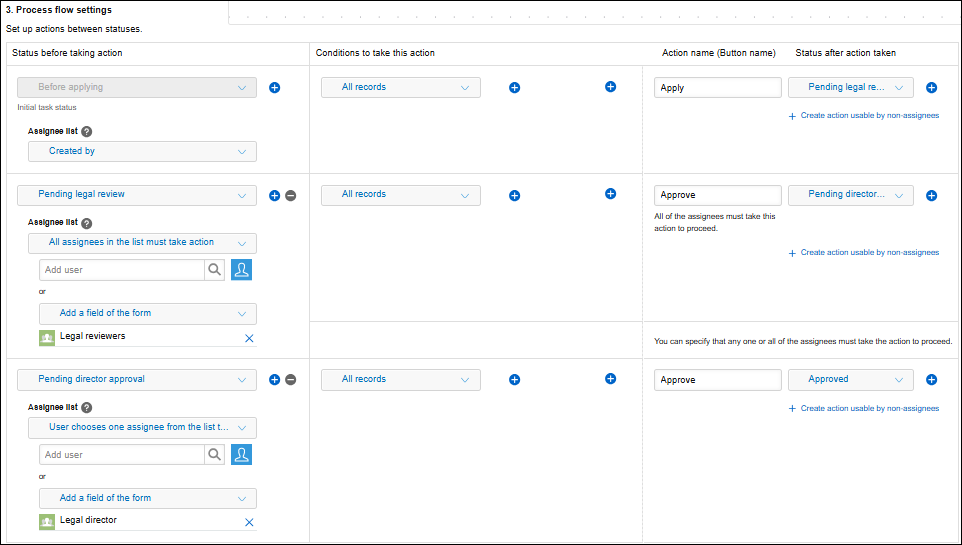This screenshot has height=545, width=962.
Task: Delete Legal director assignee entry
Action: [x=249, y=522]
